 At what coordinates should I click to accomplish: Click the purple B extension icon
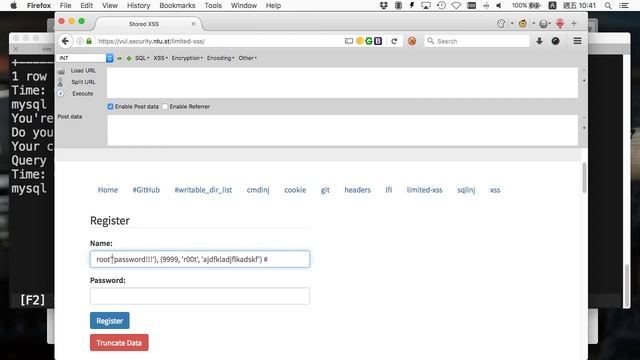pyautogui.click(x=378, y=41)
